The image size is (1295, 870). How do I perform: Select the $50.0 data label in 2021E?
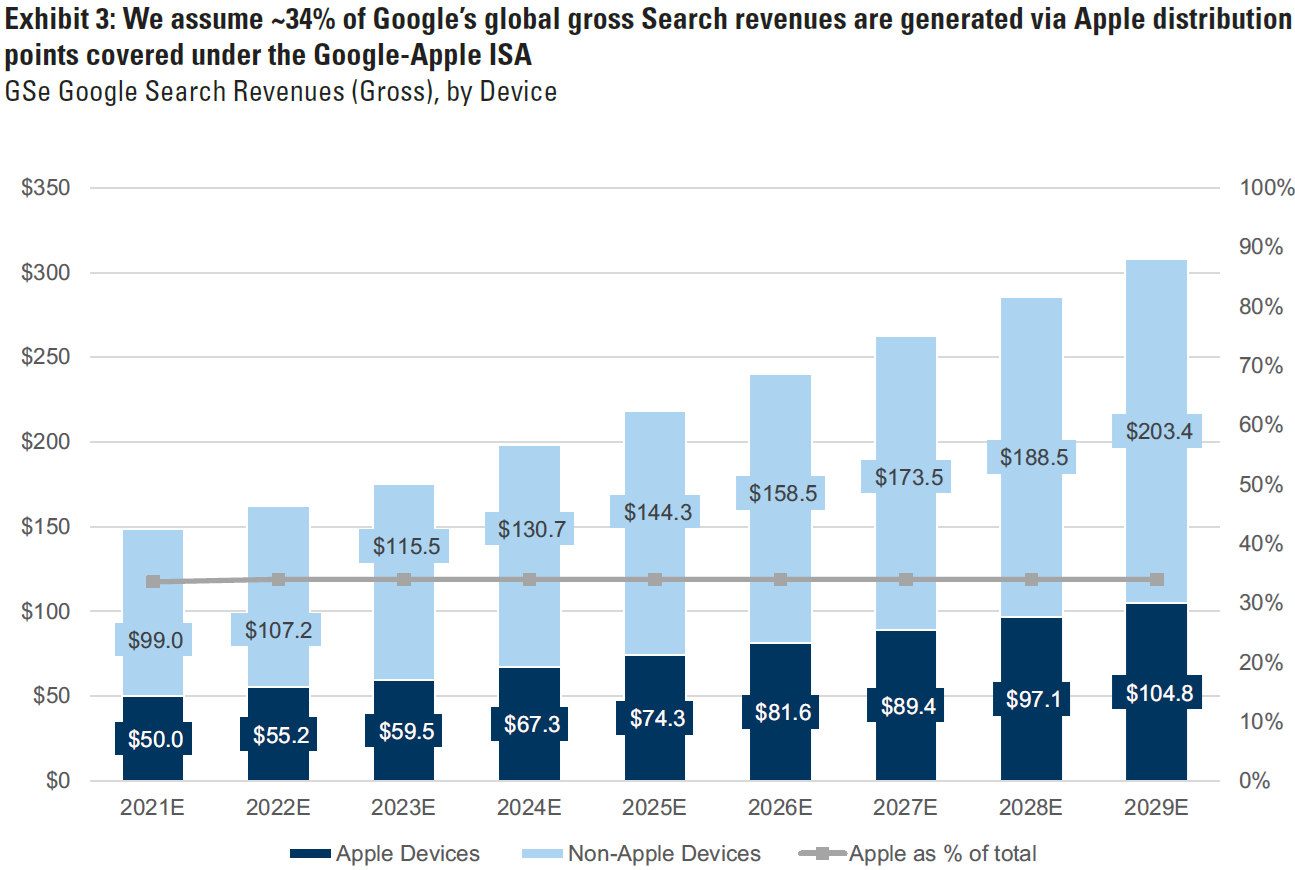point(154,739)
